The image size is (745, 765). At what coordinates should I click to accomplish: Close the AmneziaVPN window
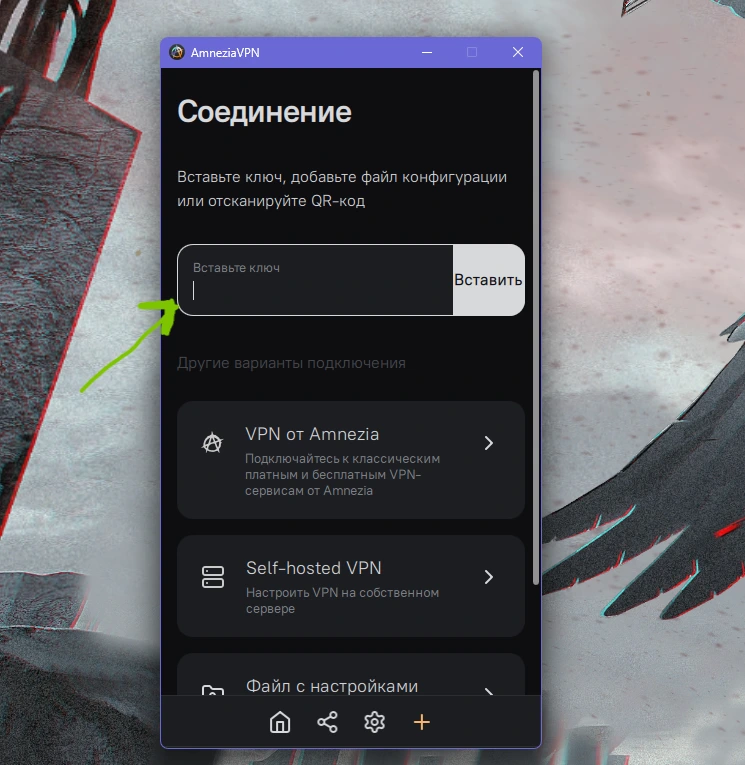pos(518,53)
